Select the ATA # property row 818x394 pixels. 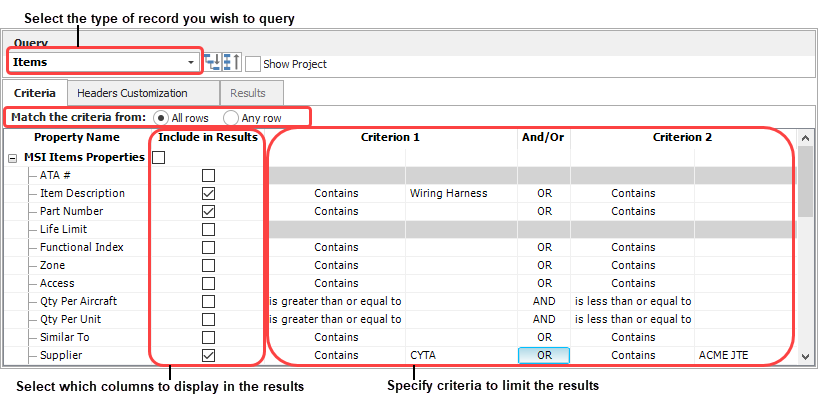coord(54,175)
